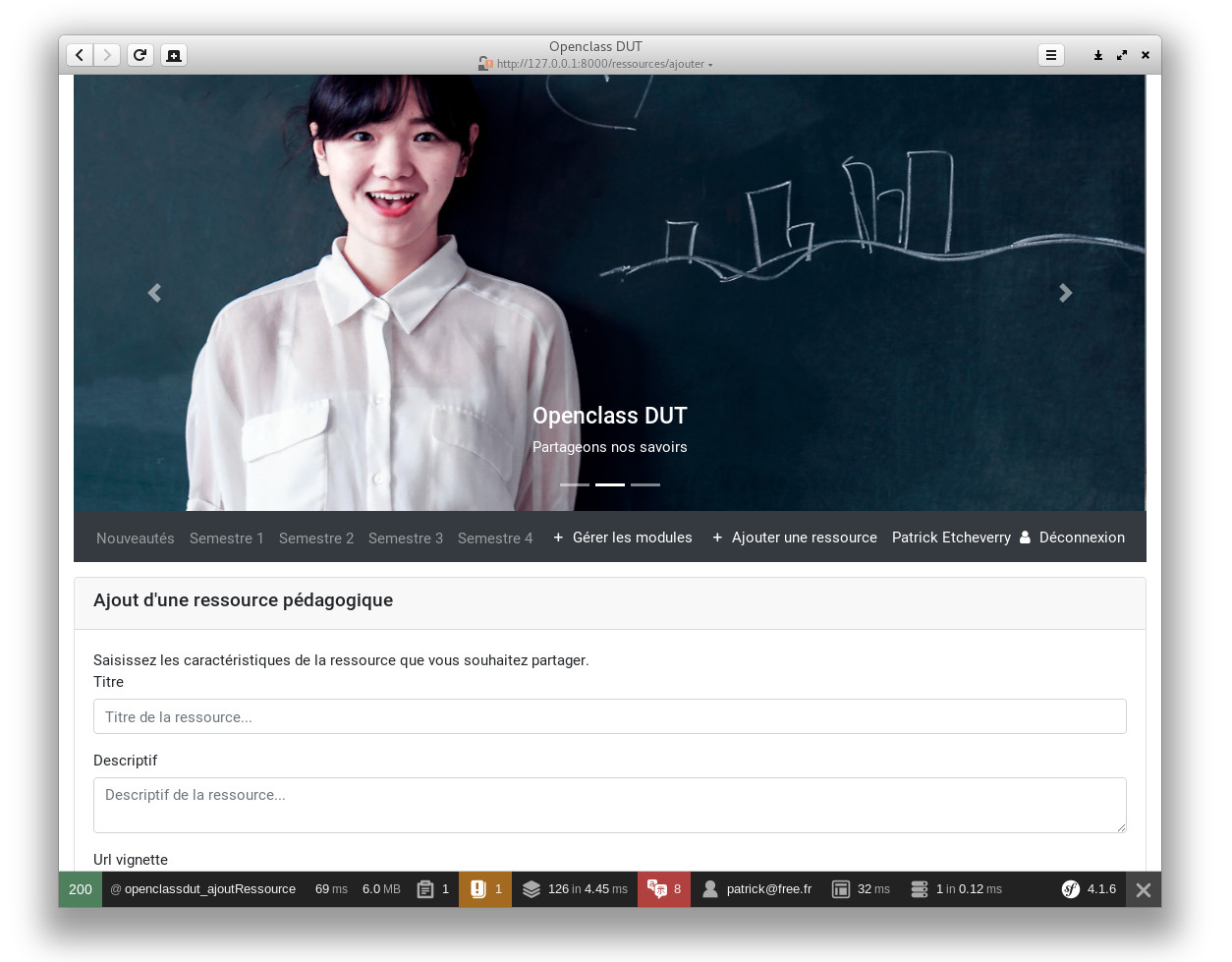Screen dimensions: 1232x962
Task: Show the previous carousel slide
Action: pos(154,293)
